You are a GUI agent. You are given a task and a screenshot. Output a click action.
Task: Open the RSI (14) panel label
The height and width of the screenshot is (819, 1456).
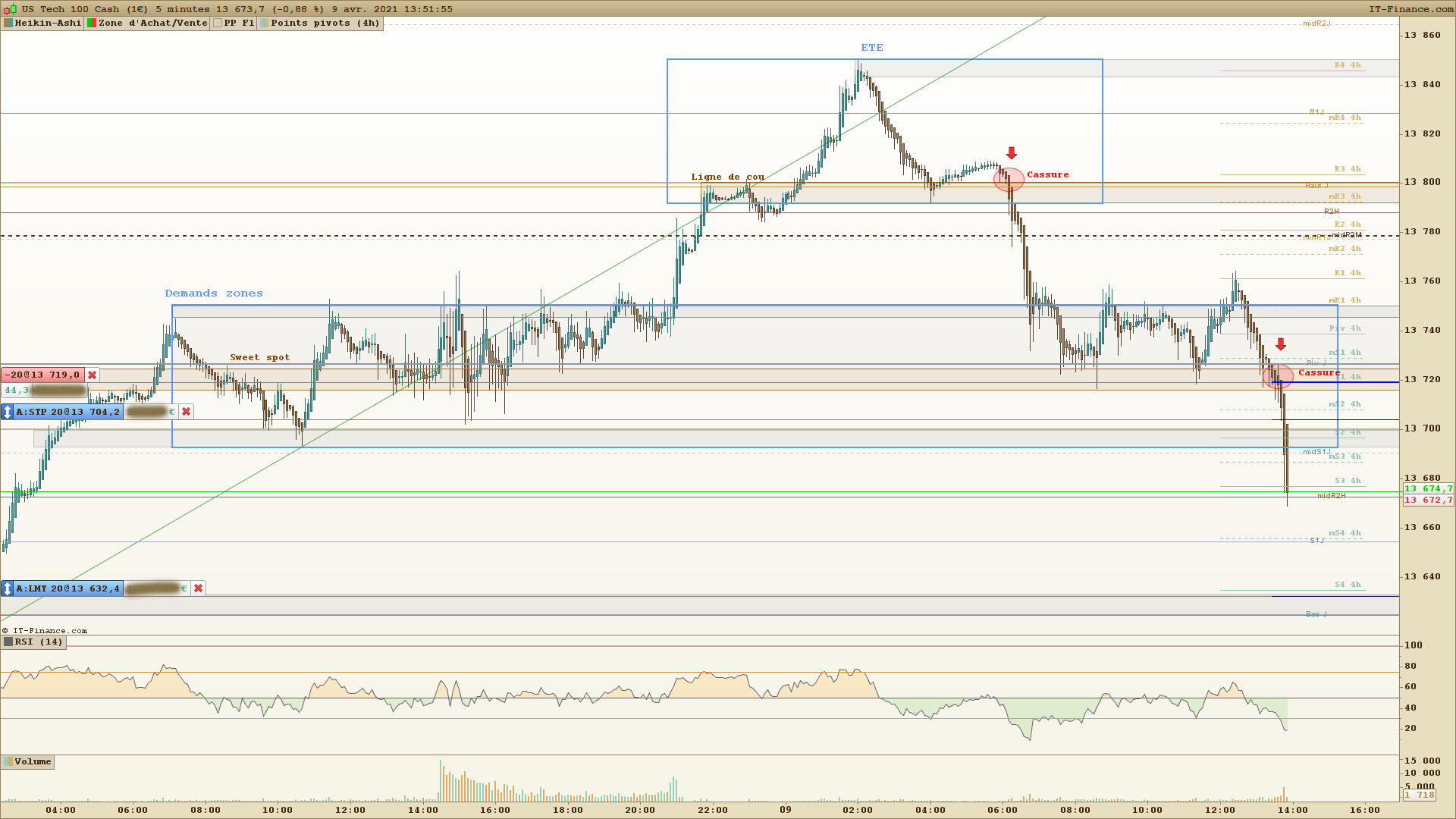point(38,642)
